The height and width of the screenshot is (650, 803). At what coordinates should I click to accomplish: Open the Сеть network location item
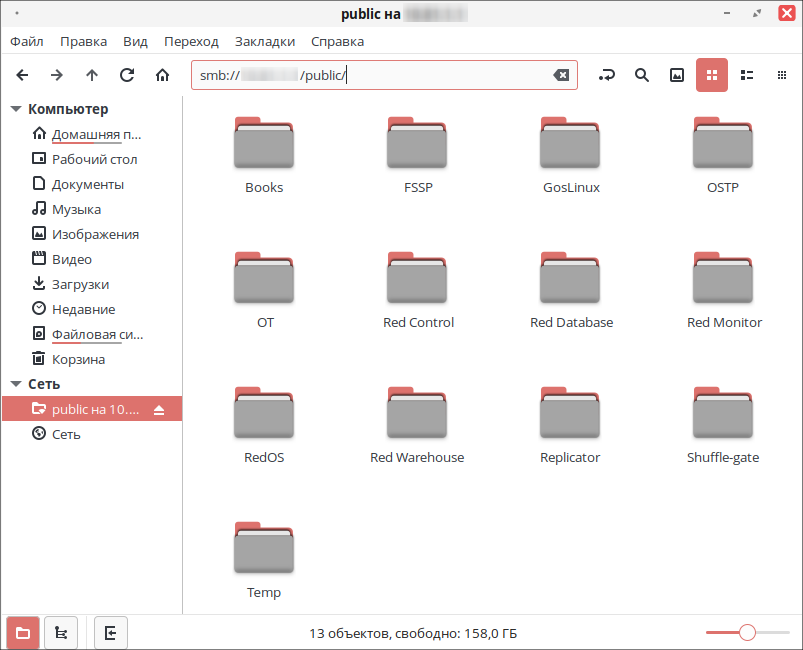(92, 434)
